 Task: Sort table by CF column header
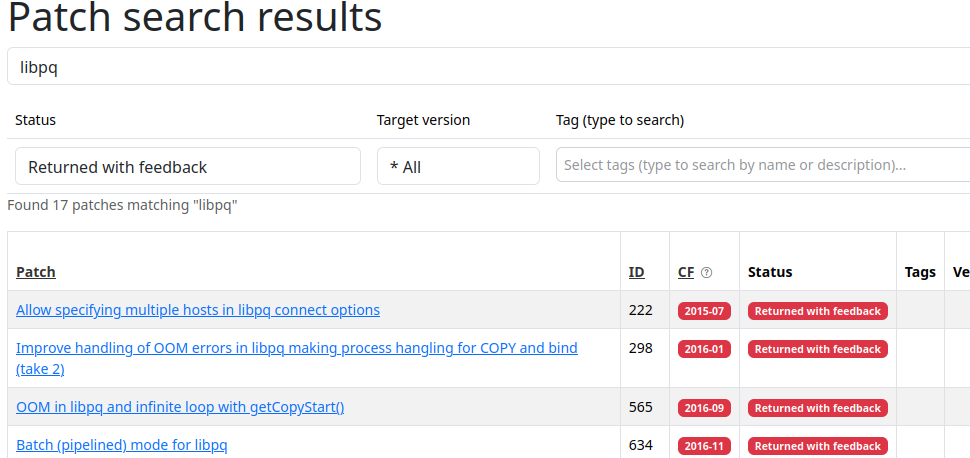tap(686, 272)
